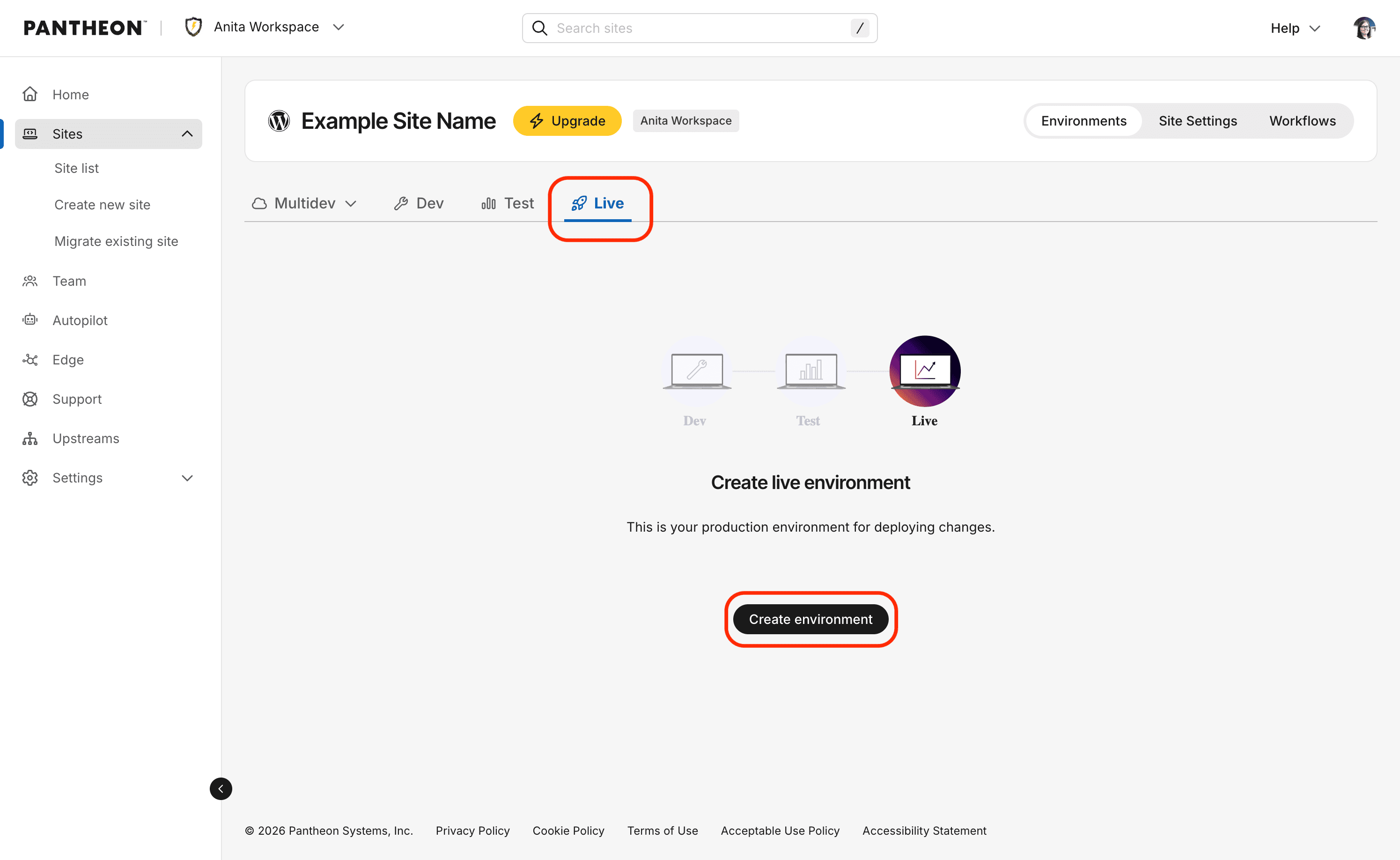Click the search magnifier icon

coord(539,29)
